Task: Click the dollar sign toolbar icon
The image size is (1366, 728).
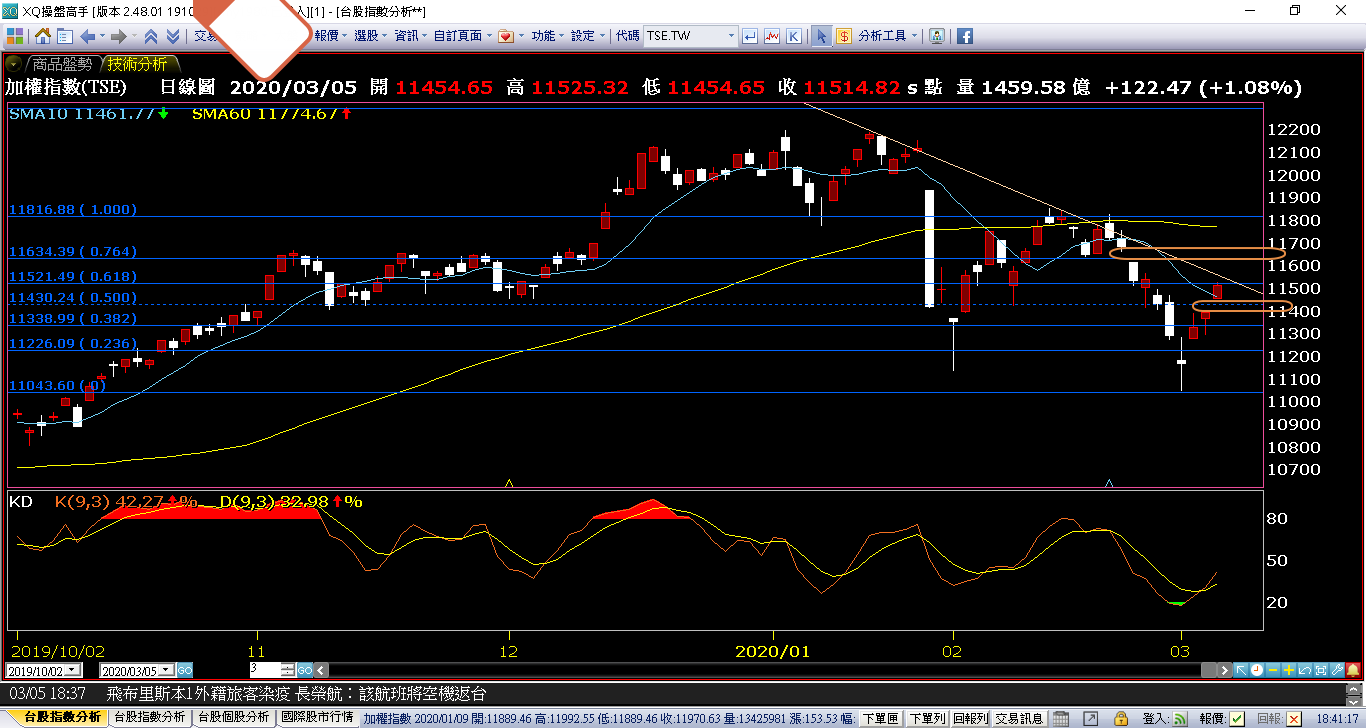Action: pos(844,36)
